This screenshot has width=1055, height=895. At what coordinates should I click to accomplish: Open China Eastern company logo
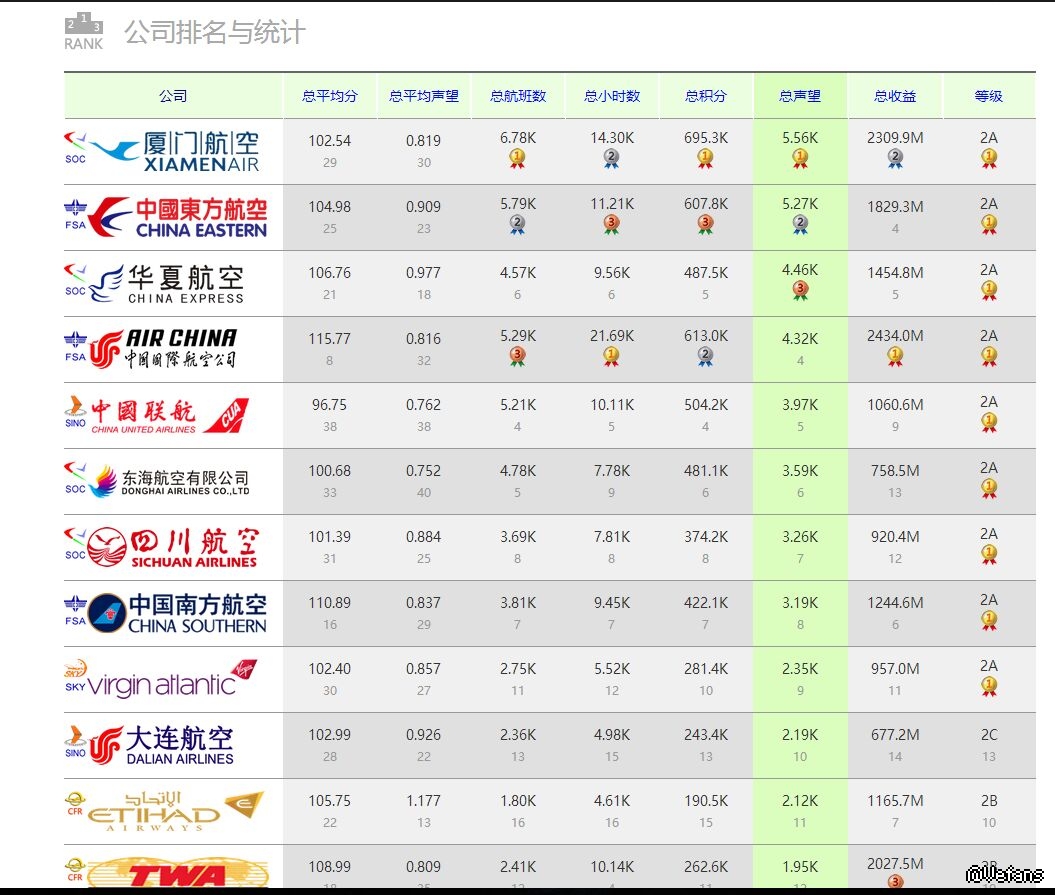178,217
